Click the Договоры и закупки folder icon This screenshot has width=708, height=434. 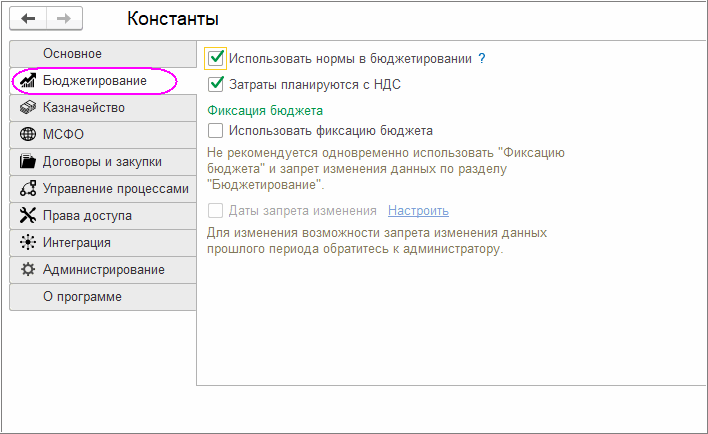click(28, 161)
